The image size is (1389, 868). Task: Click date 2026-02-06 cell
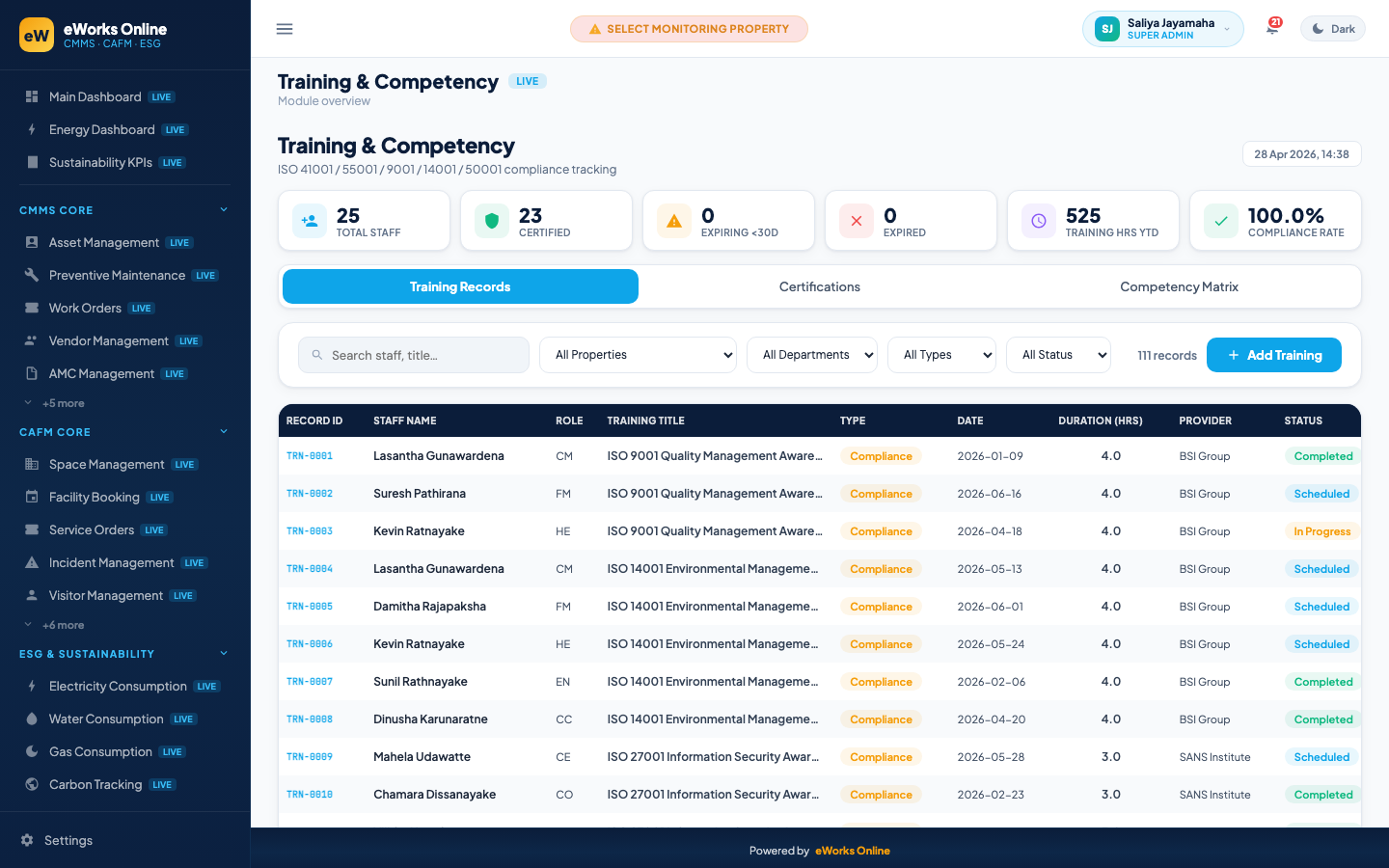[992, 682]
